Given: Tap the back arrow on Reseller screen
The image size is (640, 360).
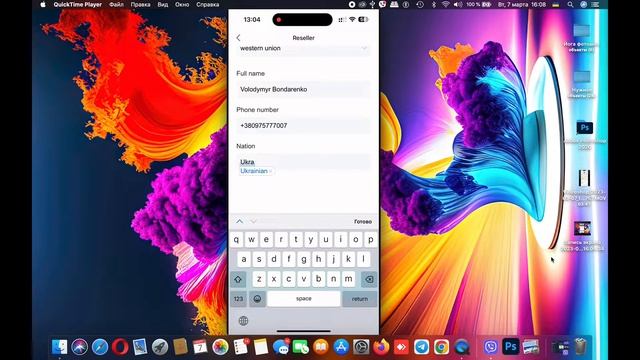Looking at the screenshot, I should [x=238, y=38].
